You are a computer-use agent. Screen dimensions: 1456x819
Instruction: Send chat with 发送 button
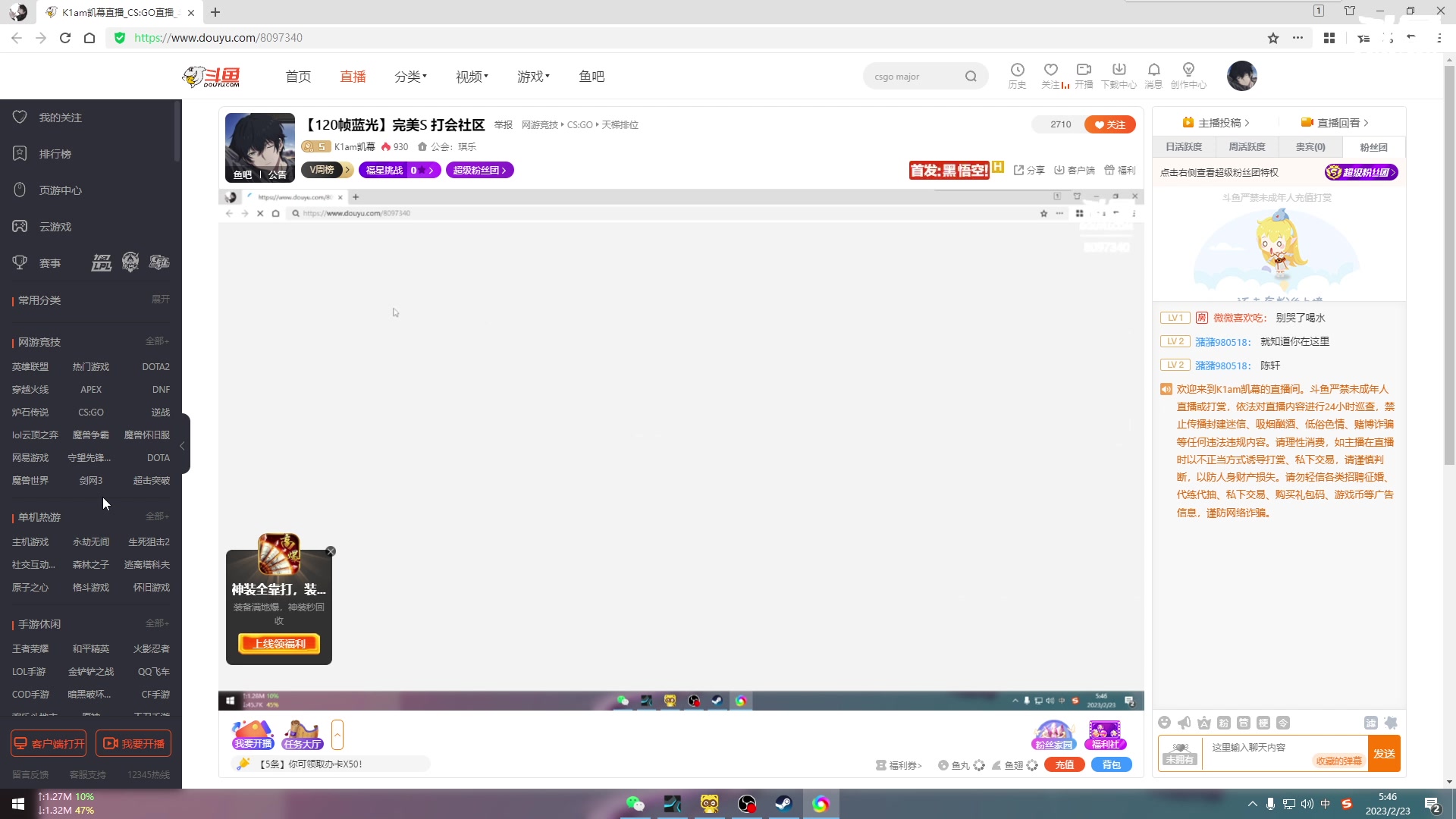[1384, 754]
